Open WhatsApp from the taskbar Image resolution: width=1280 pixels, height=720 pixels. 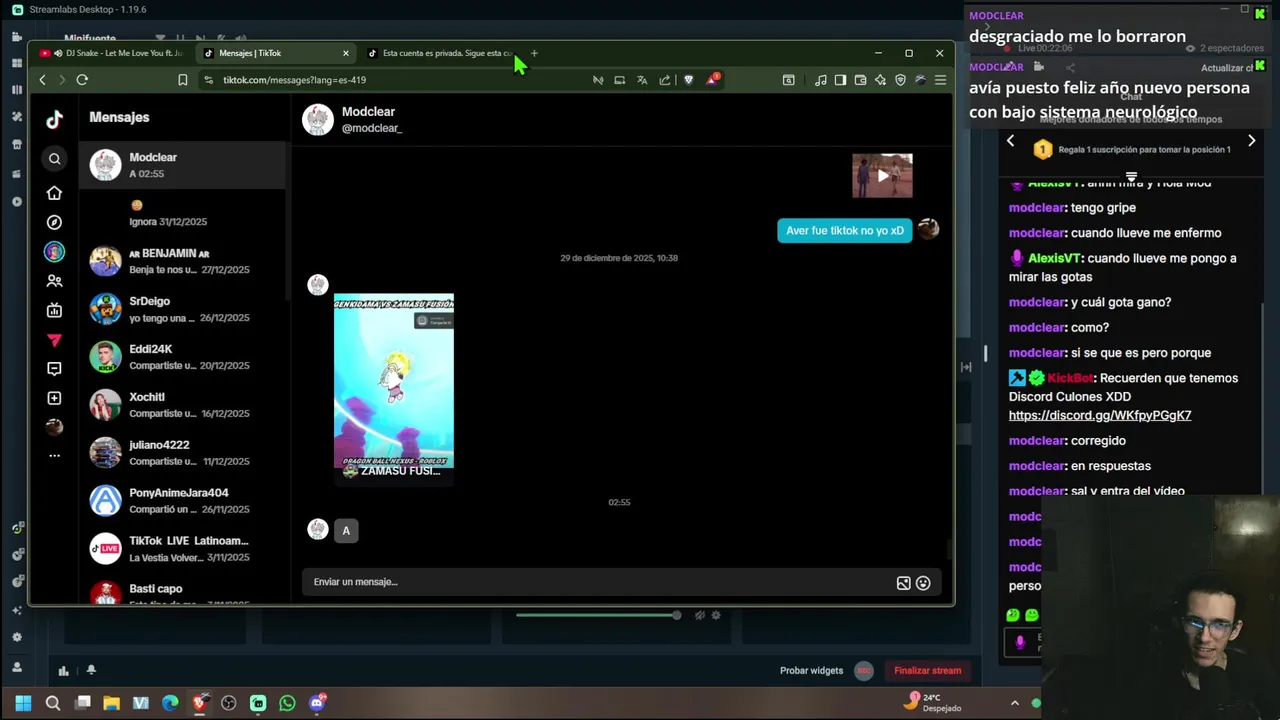click(x=287, y=703)
